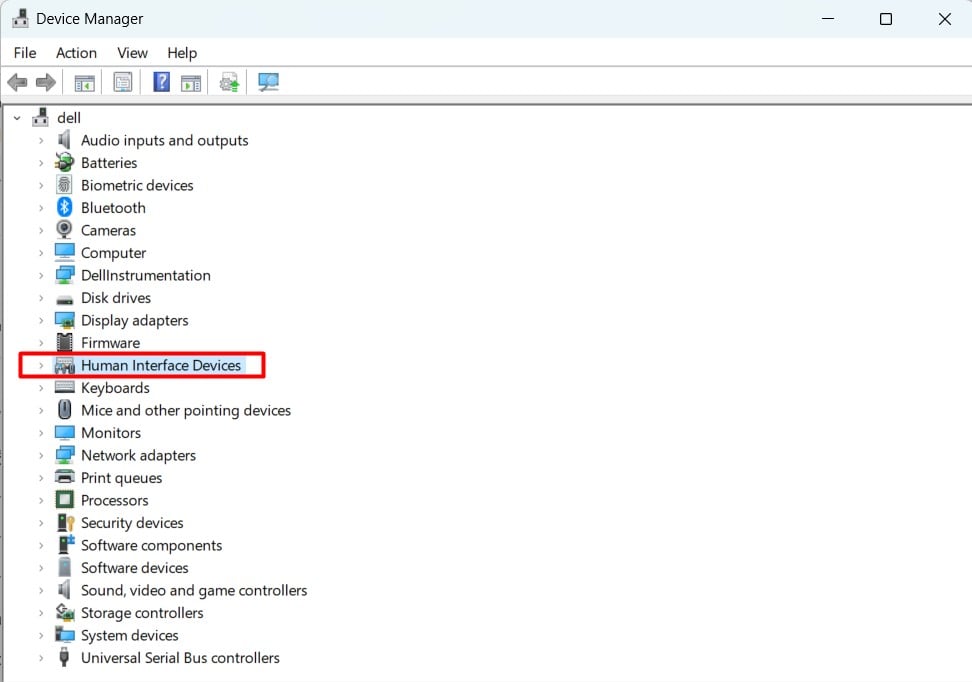Expand the Display adapters chevron
The width and height of the screenshot is (972, 682).
[x=41, y=321]
